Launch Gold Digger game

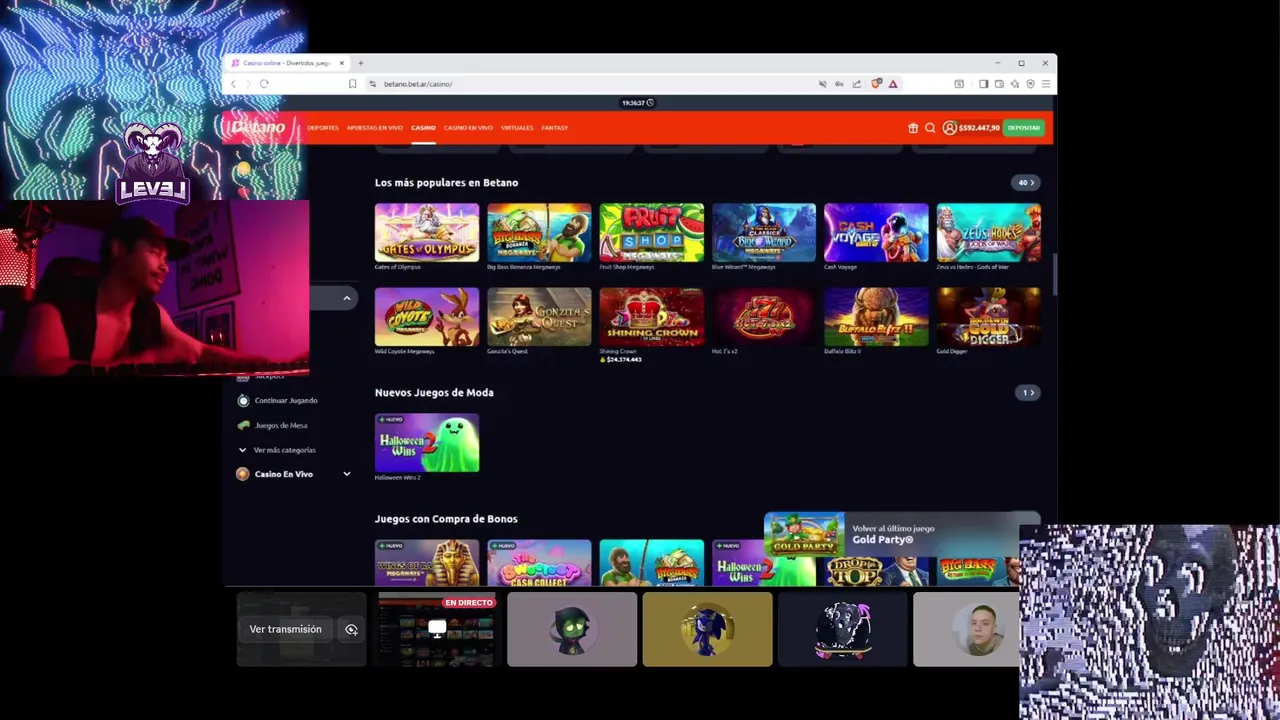click(988, 317)
